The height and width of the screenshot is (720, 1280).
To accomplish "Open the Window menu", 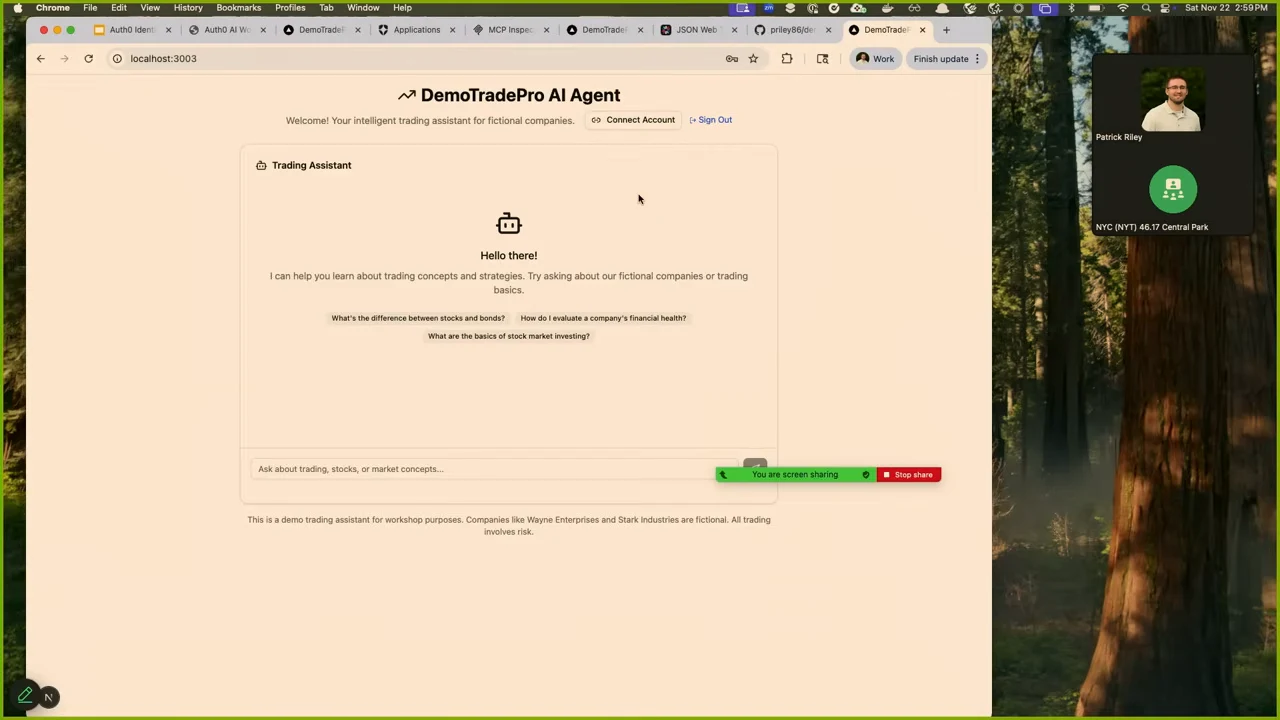I will click(x=363, y=8).
